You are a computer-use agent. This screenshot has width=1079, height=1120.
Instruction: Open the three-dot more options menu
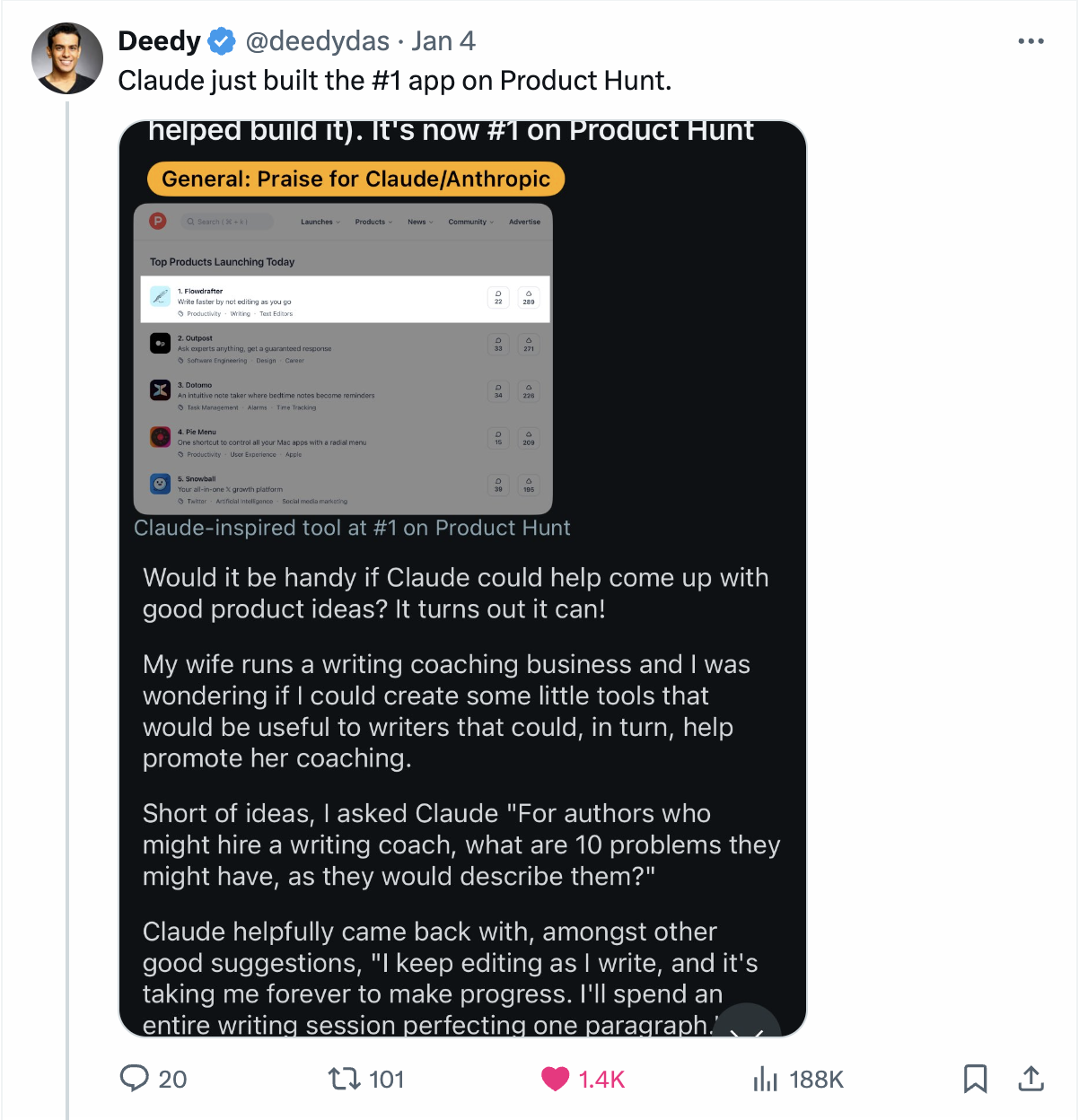point(1031,41)
